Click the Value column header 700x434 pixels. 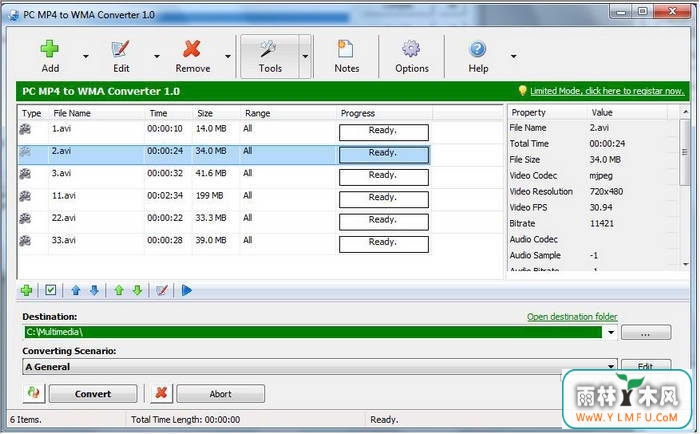[x=627, y=113]
